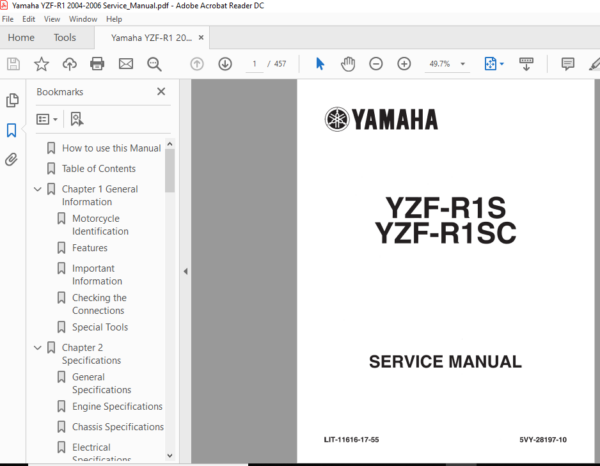Open the Attachments paperclip icon
This screenshot has height=466, width=600.
11,159
